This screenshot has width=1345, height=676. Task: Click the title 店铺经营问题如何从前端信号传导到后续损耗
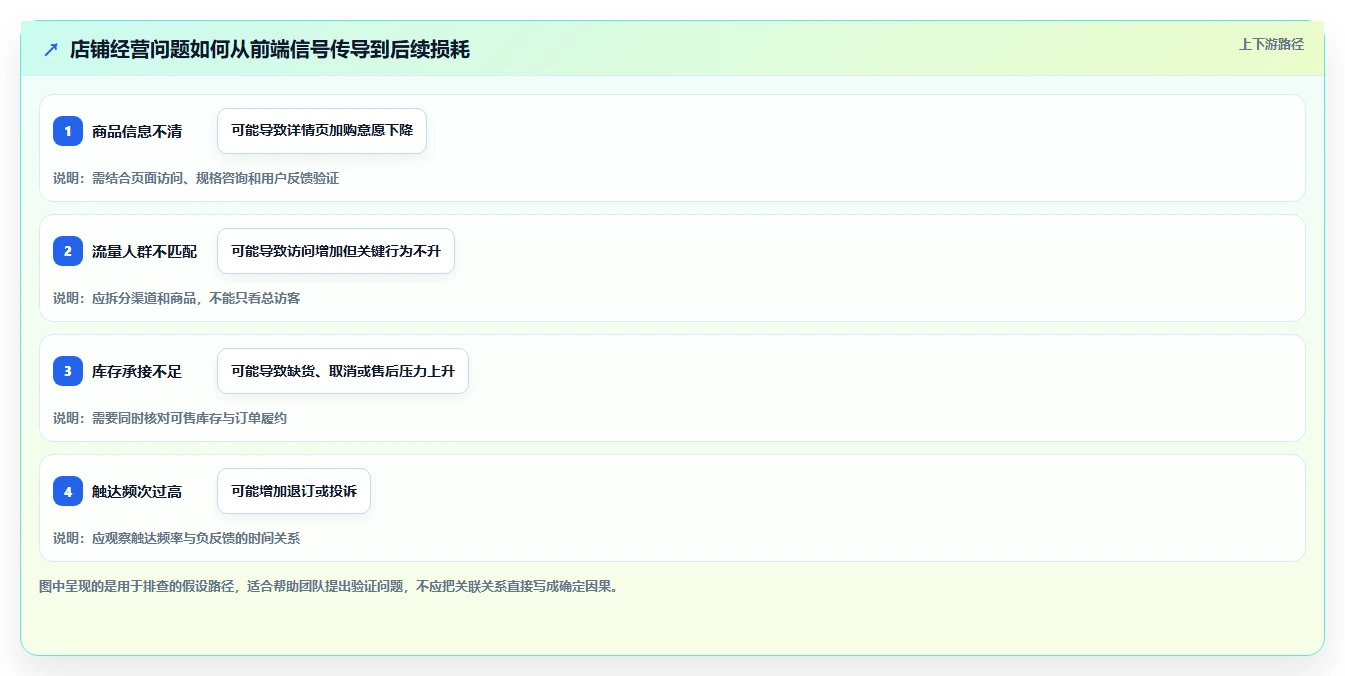click(x=270, y=49)
